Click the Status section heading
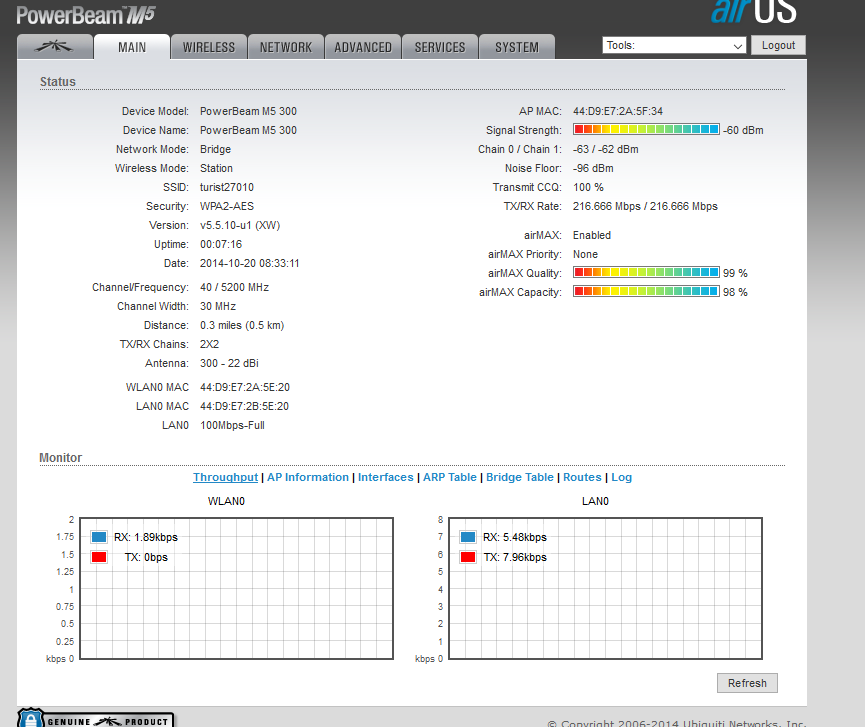The image size is (865, 727). (57, 82)
